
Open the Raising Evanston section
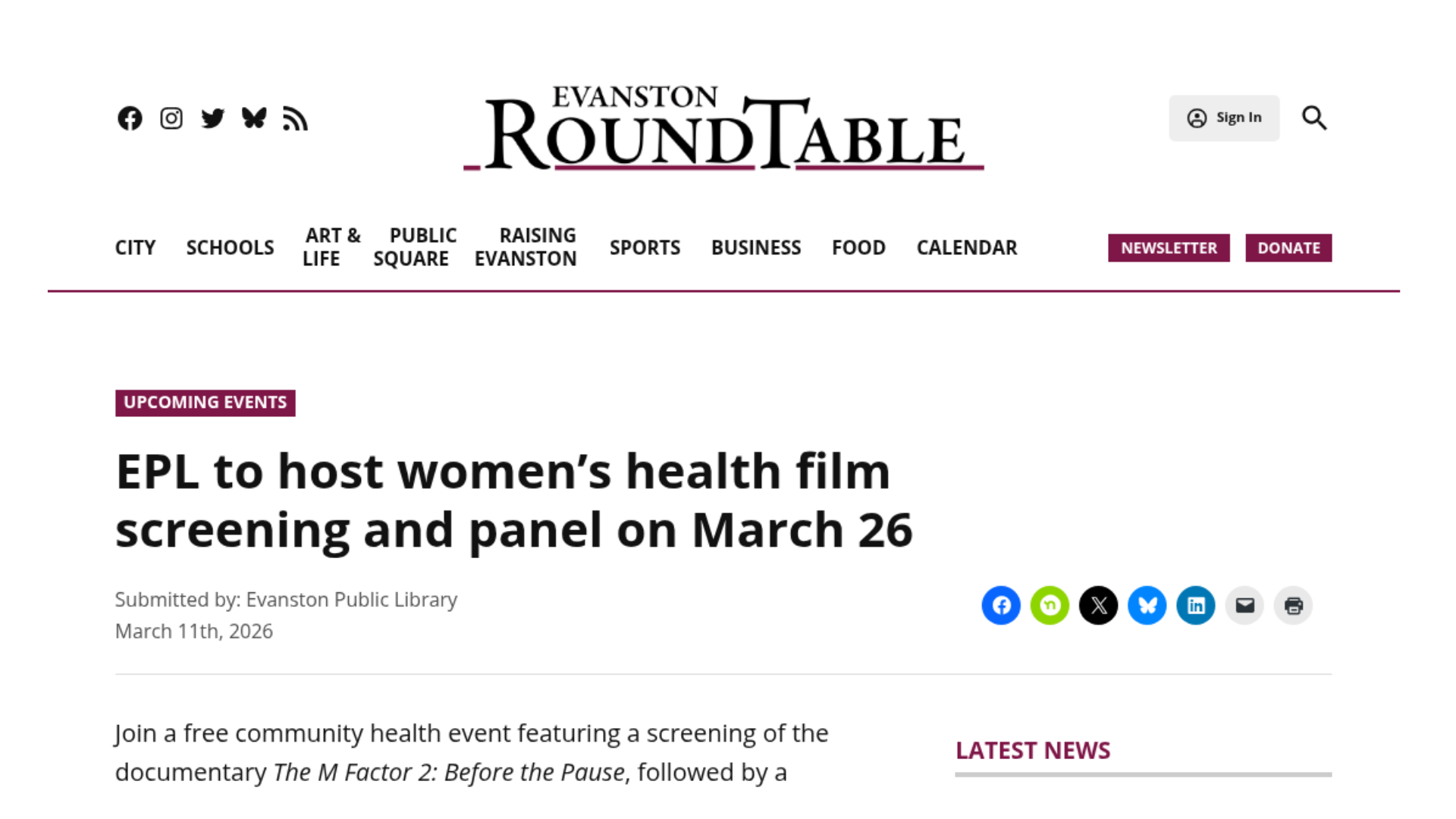526,247
